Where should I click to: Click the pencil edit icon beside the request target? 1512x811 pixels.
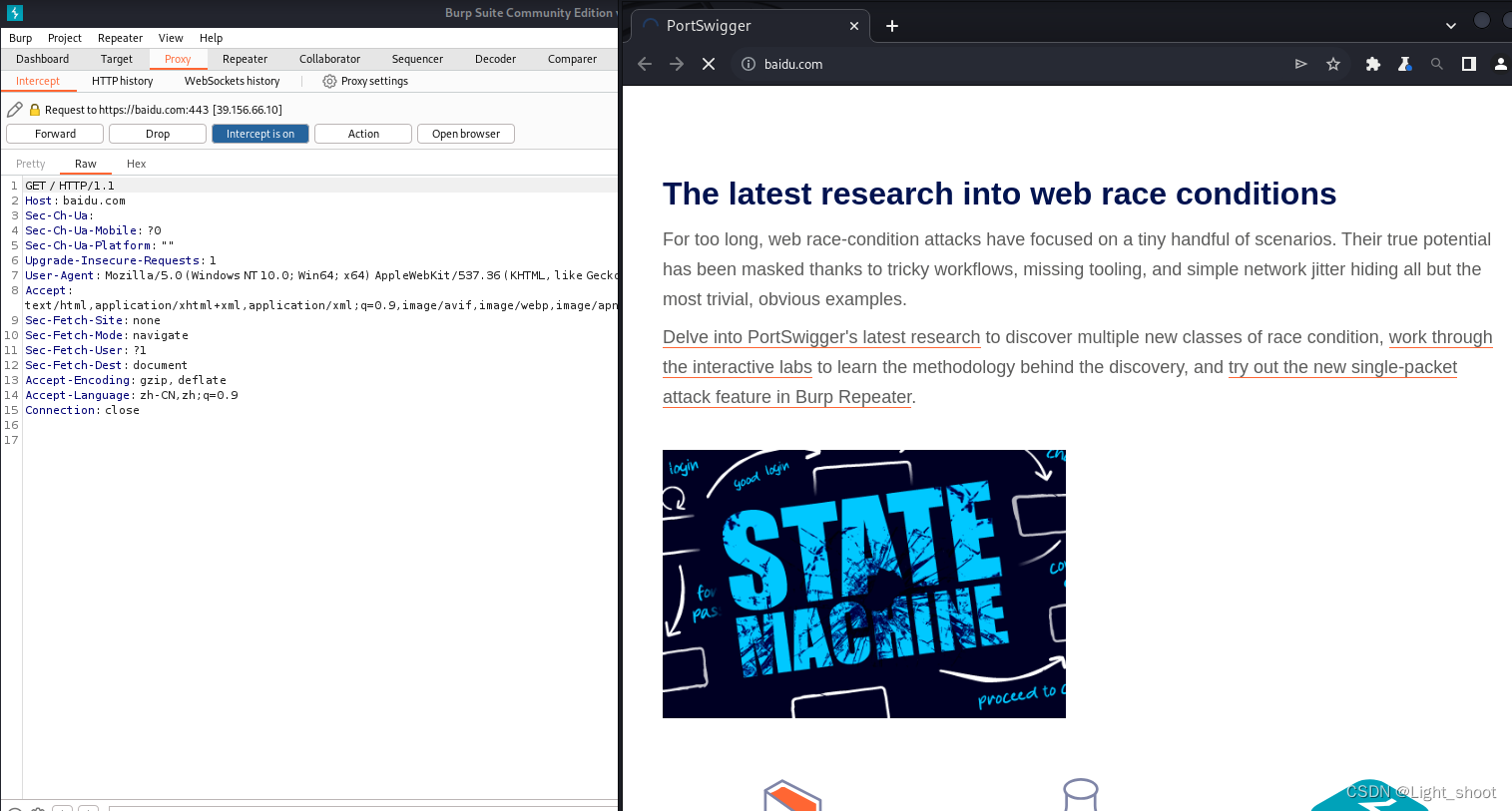pos(15,110)
